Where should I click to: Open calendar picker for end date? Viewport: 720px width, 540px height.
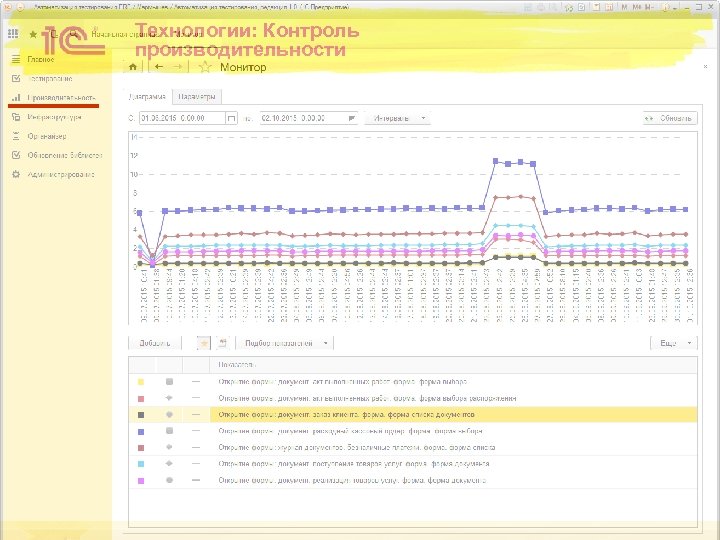pyautogui.click(x=352, y=118)
